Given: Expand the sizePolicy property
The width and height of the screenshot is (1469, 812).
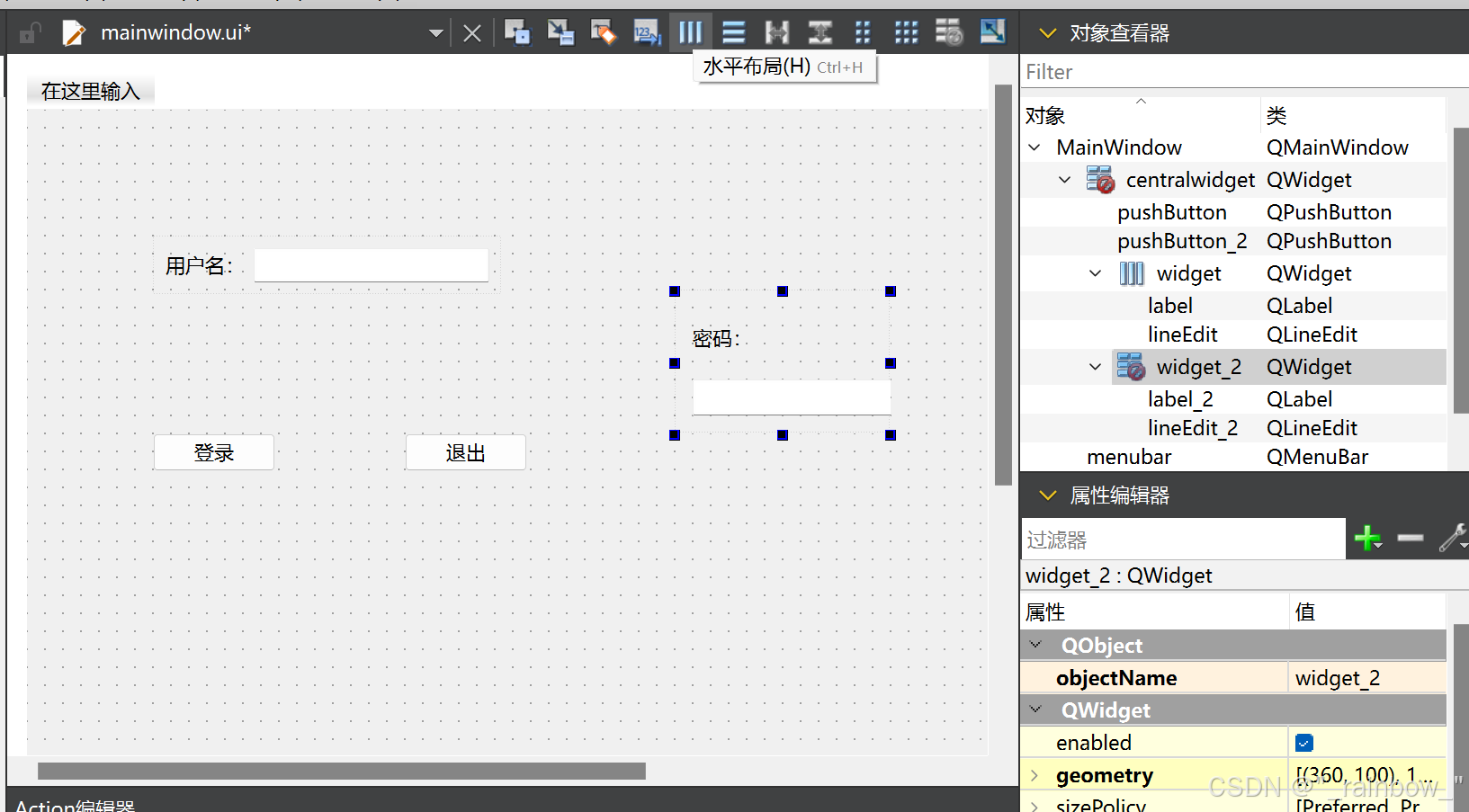Looking at the screenshot, I should (x=1035, y=806).
